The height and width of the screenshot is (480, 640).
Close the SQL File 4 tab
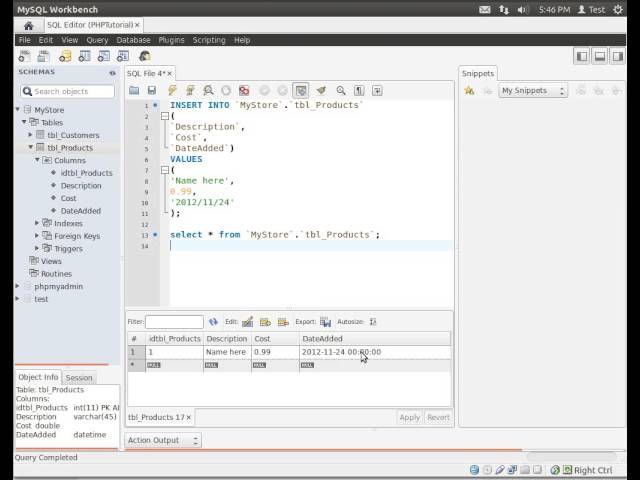tap(169, 74)
